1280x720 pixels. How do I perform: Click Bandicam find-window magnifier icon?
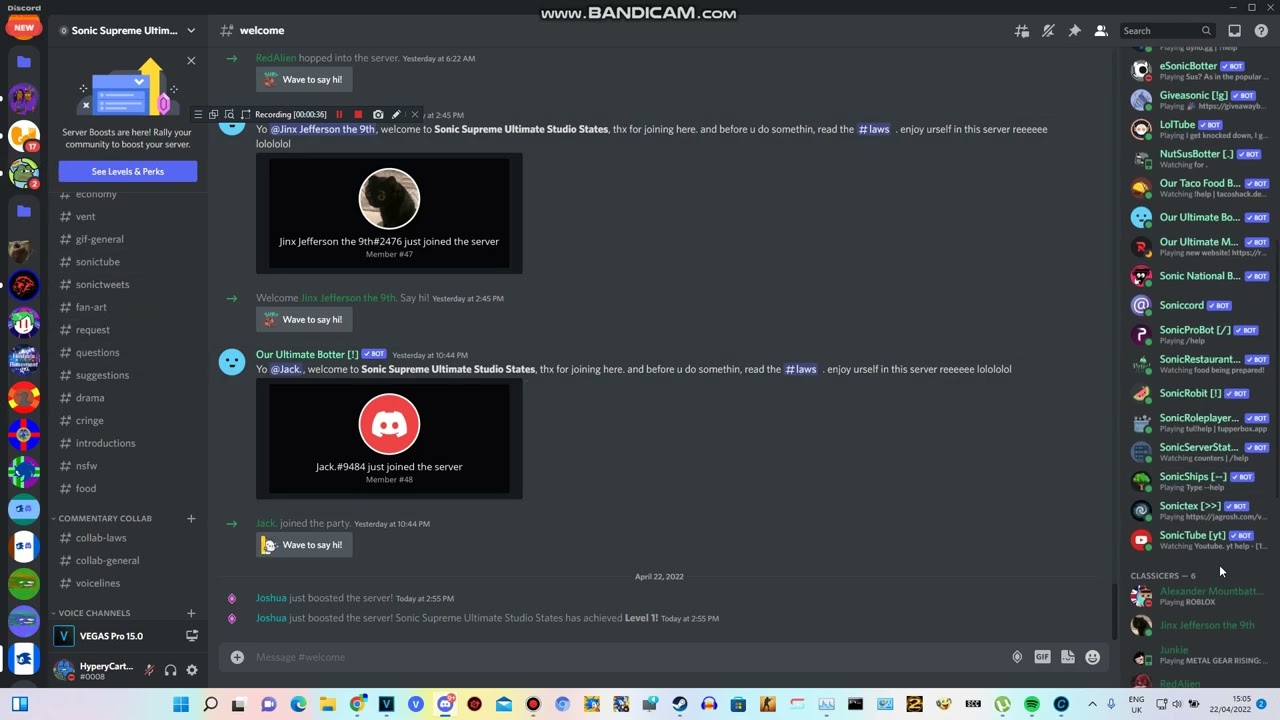pyautogui.click(x=229, y=115)
